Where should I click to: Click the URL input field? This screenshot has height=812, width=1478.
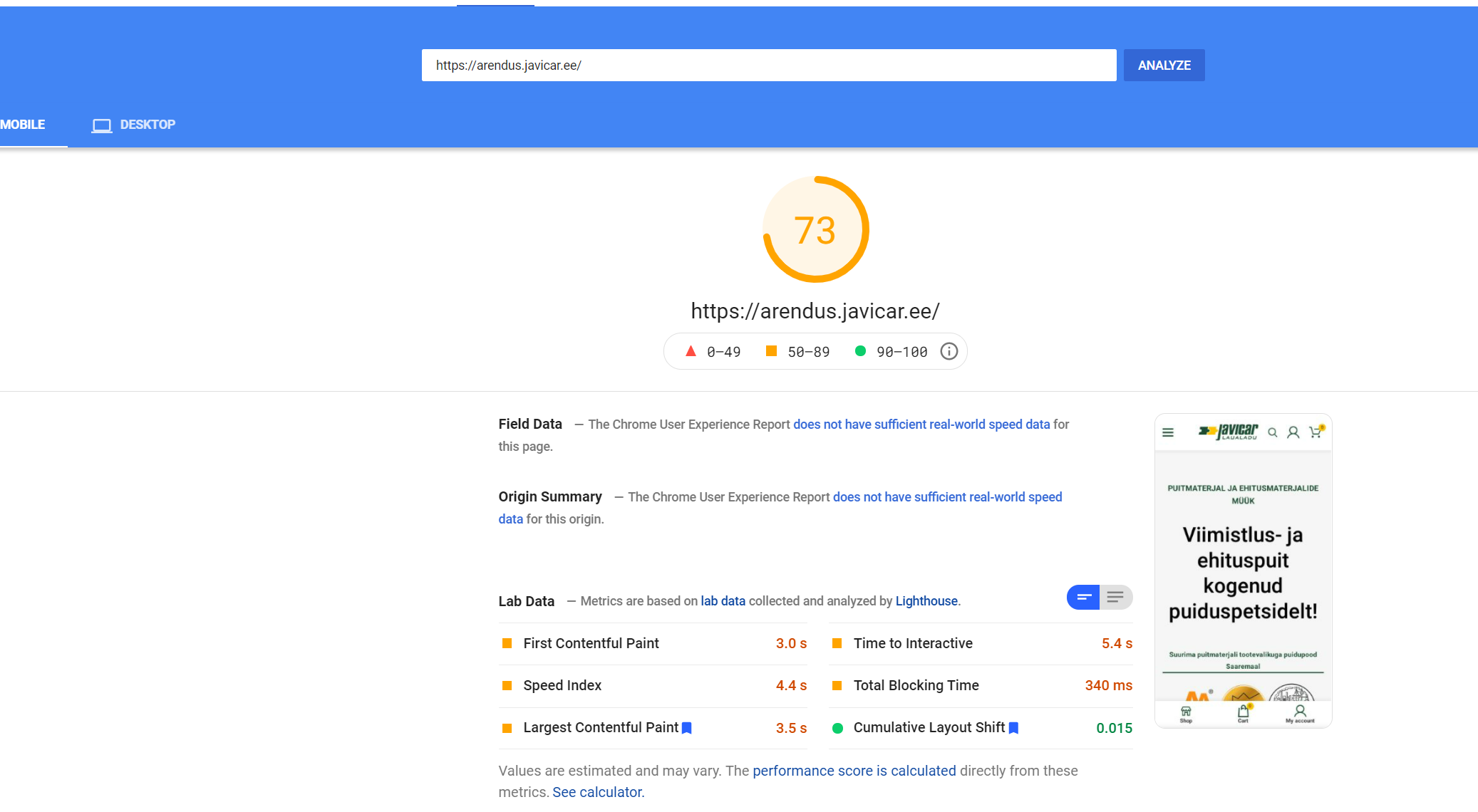768,65
